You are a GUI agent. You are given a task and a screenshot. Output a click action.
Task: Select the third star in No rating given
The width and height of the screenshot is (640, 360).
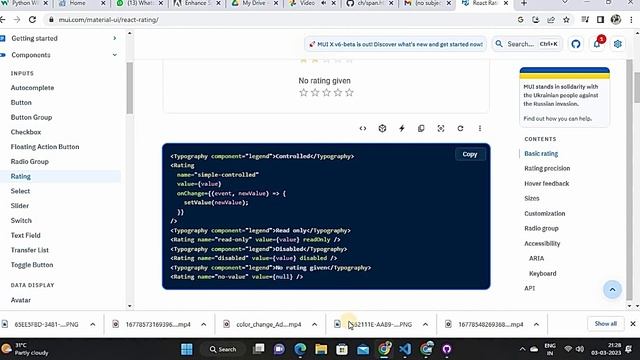coord(326,93)
